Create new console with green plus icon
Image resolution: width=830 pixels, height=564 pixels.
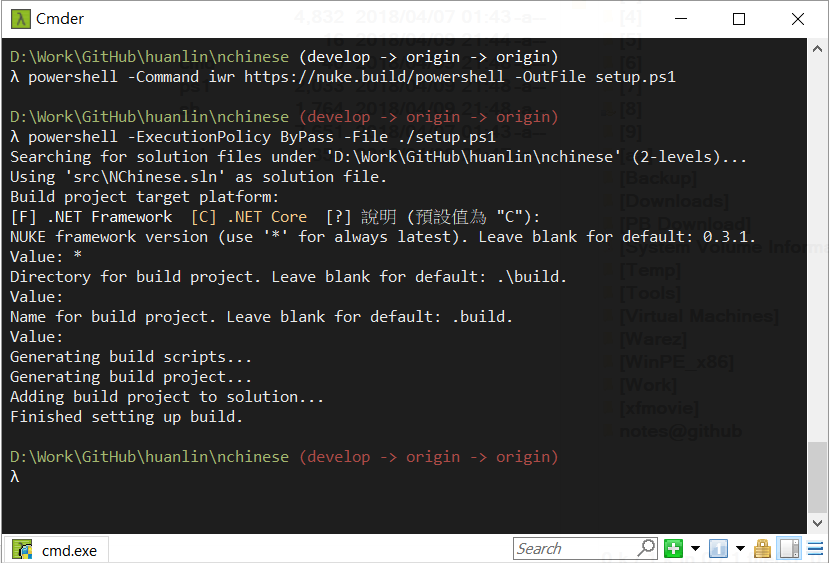click(x=673, y=549)
